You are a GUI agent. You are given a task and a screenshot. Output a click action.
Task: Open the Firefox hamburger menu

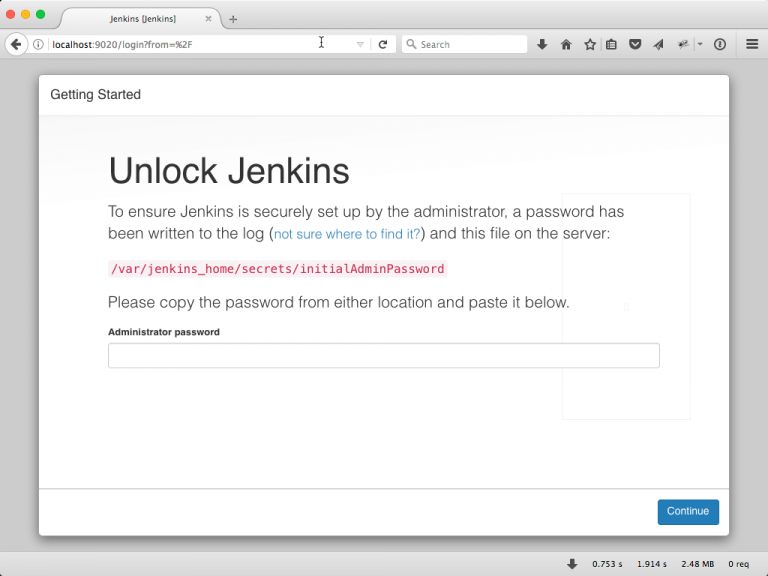pyautogui.click(x=752, y=44)
